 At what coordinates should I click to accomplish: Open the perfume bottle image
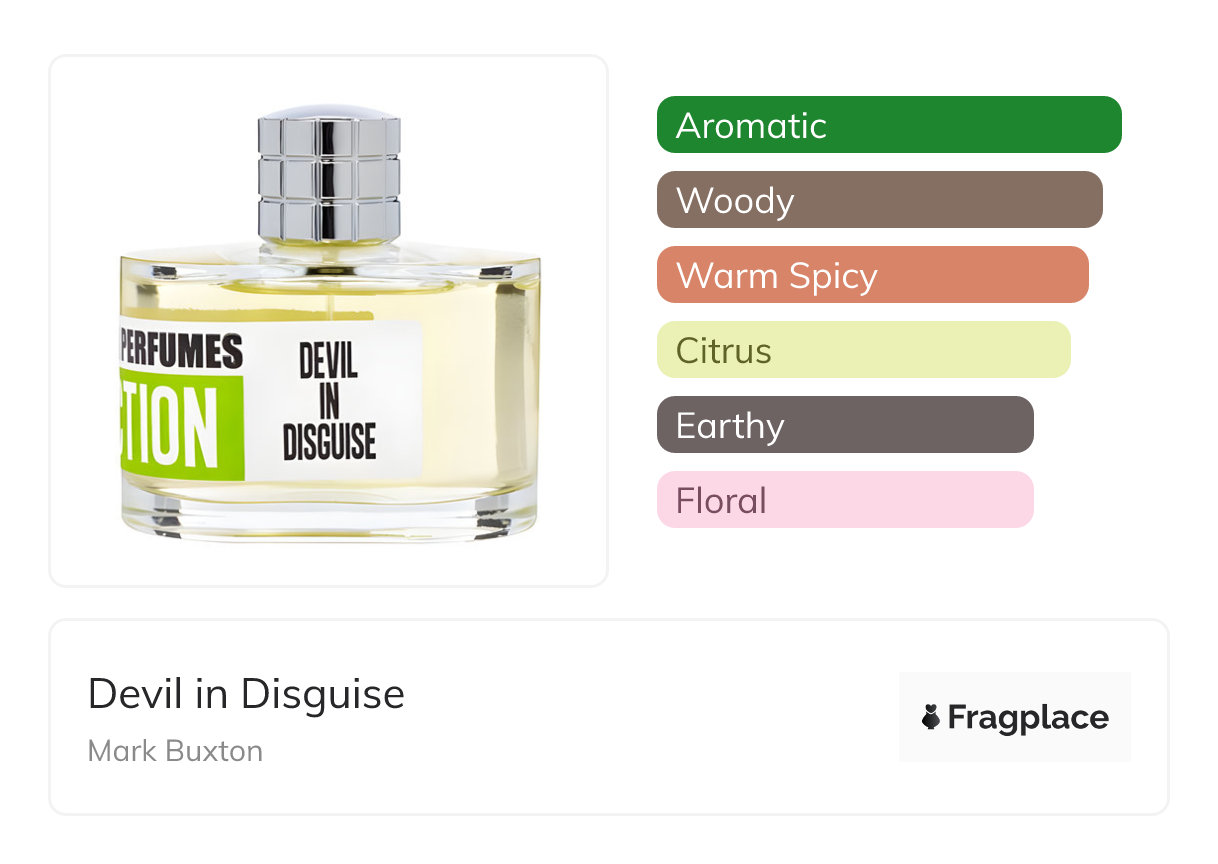pos(329,321)
